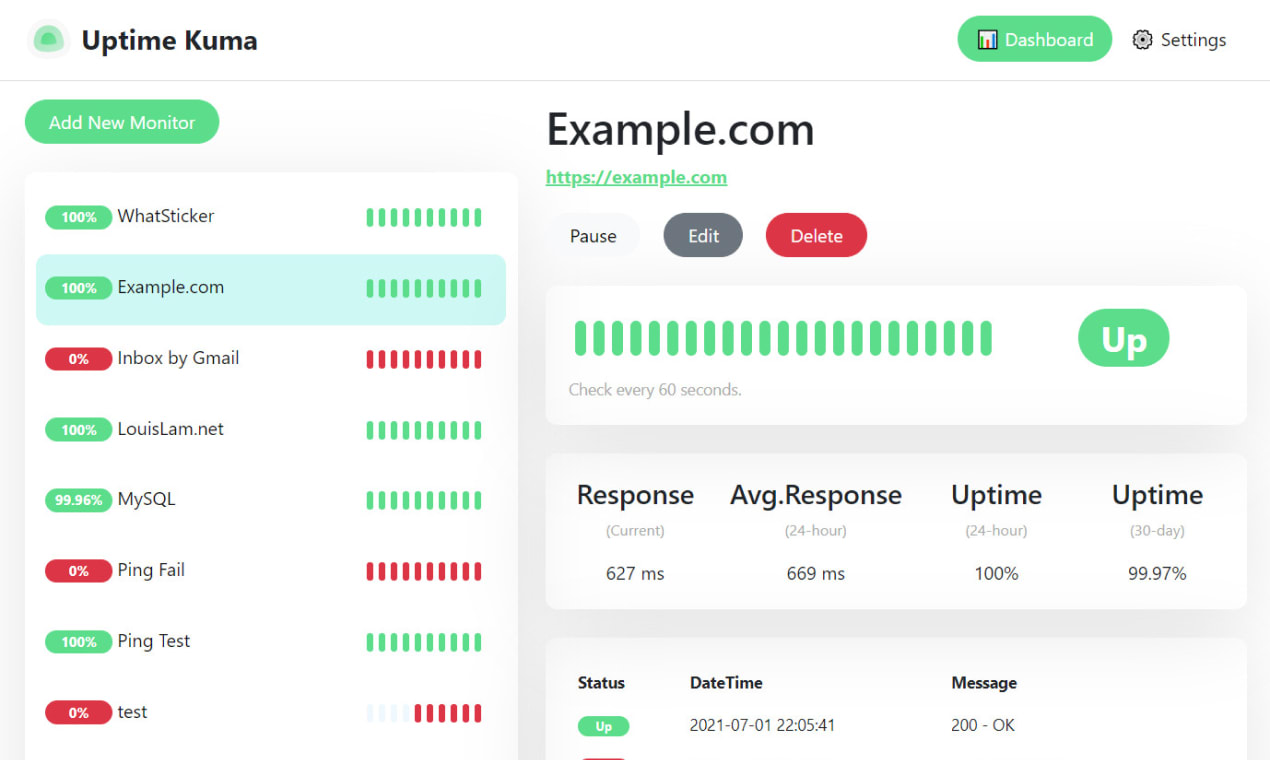Click the 627 ms current response value

click(635, 574)
